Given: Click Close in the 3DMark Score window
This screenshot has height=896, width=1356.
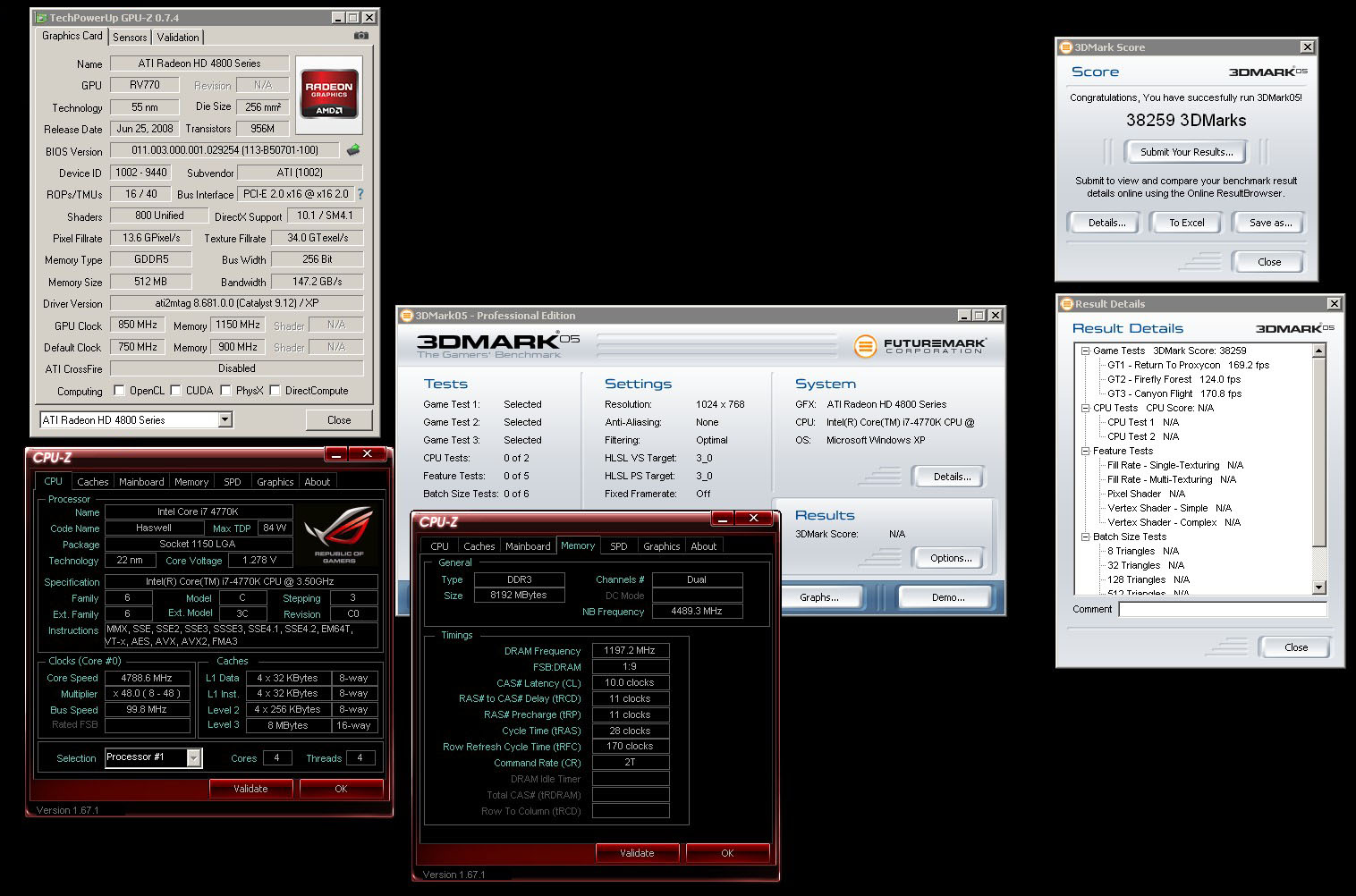Looking at the screenshot, I should (x=1268, y=262).
